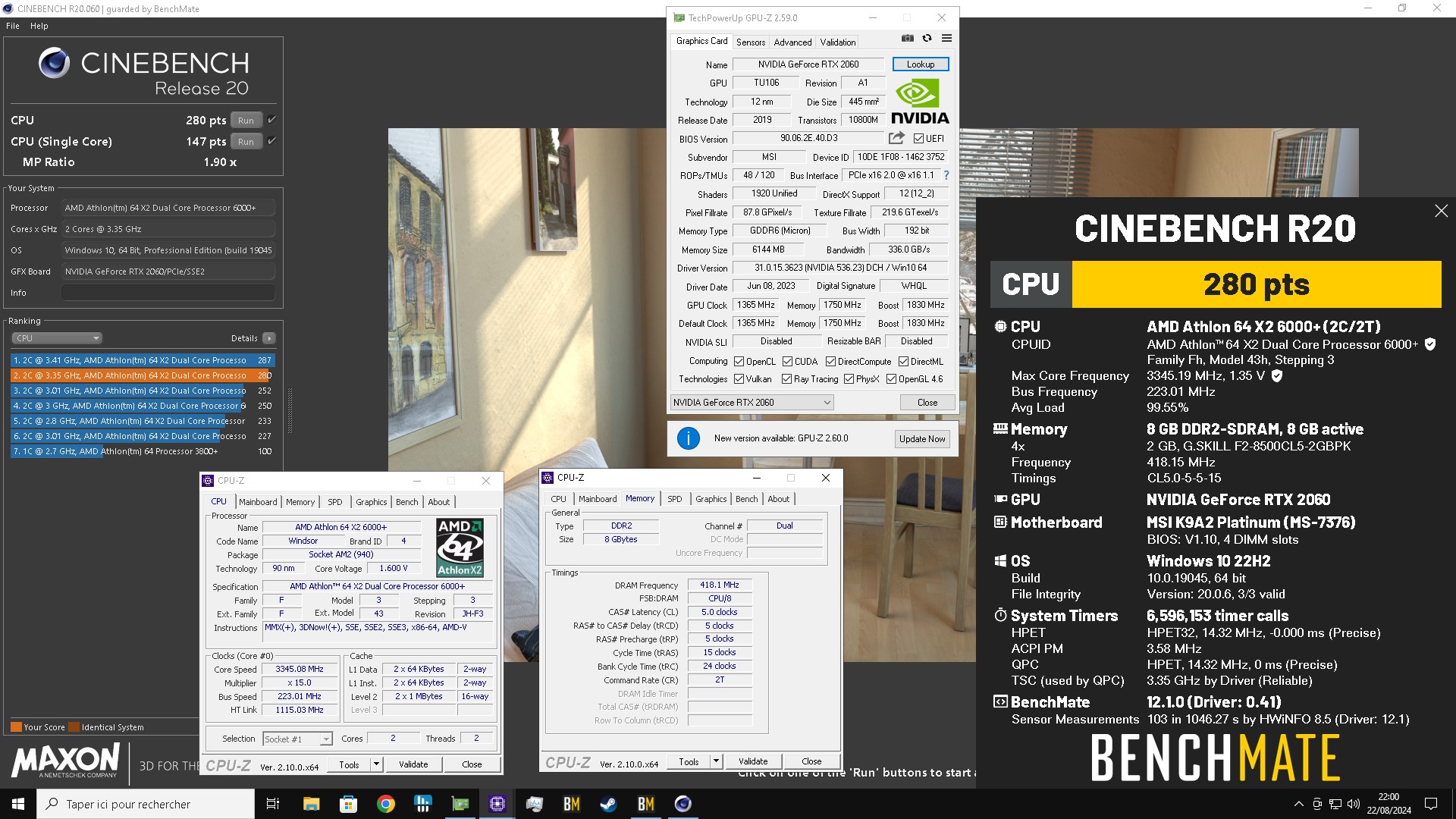
Task: Toggle the UEFI checkbox in GPU-Z
Action: pyautogui.click(x=918, y=139)
